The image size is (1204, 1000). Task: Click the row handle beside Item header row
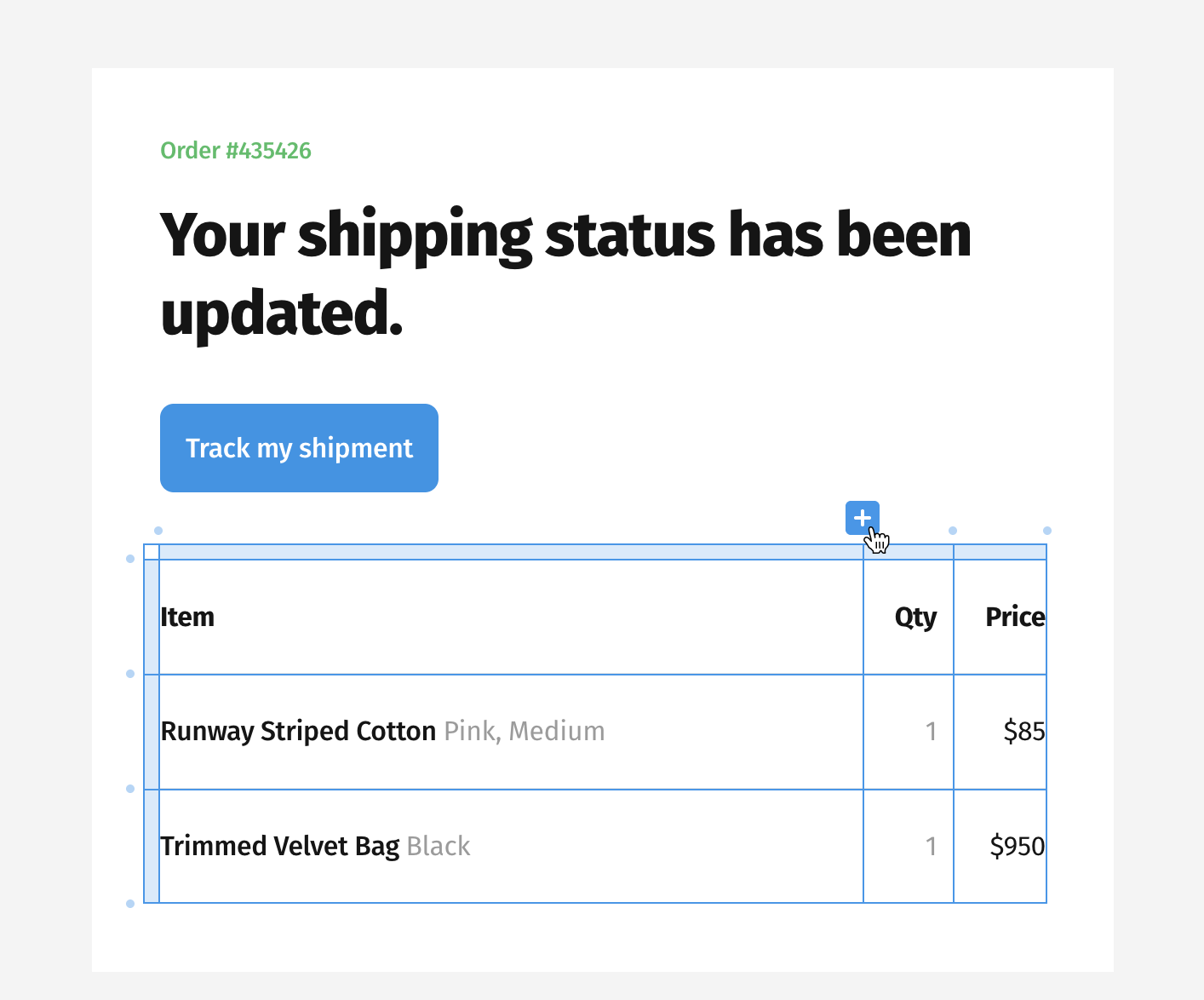pos(152,617)
